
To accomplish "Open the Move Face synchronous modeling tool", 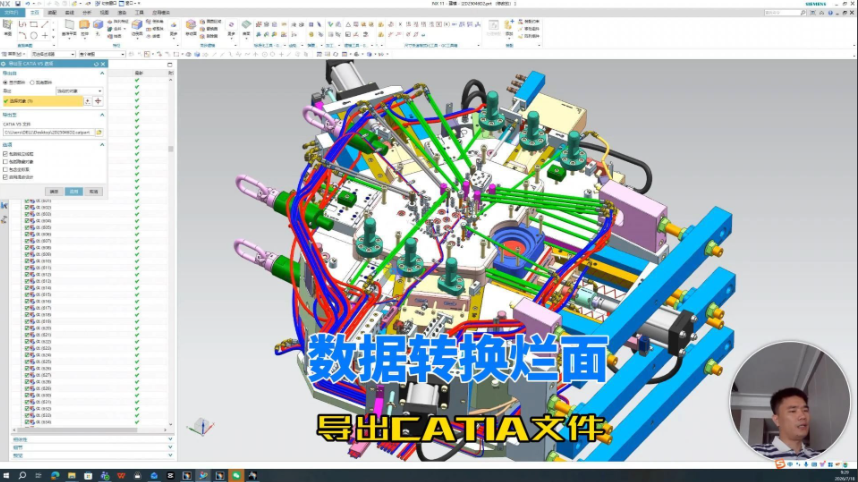I will (190, 27).
